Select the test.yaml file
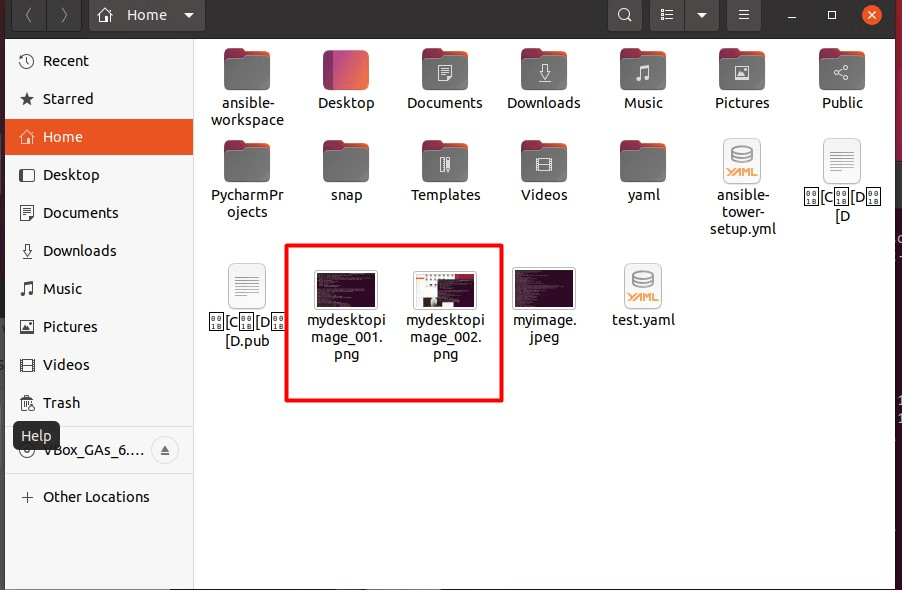This screenshot has height=590, width=902. (642, 286)
